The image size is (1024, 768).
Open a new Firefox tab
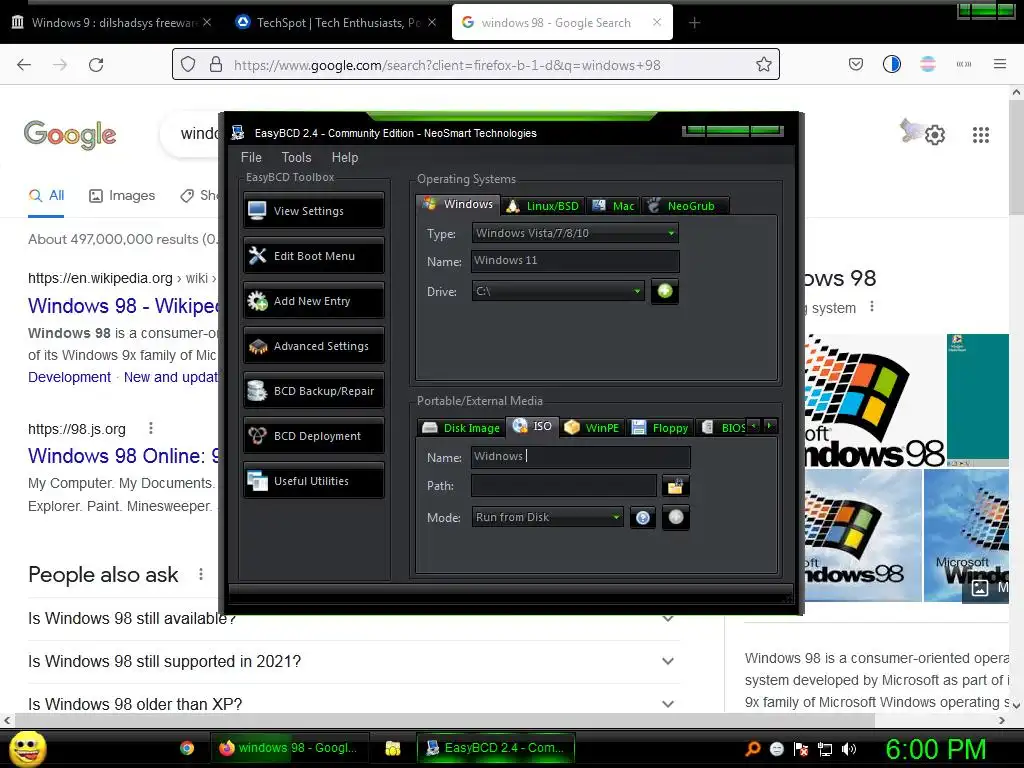[x=694, y=23]
